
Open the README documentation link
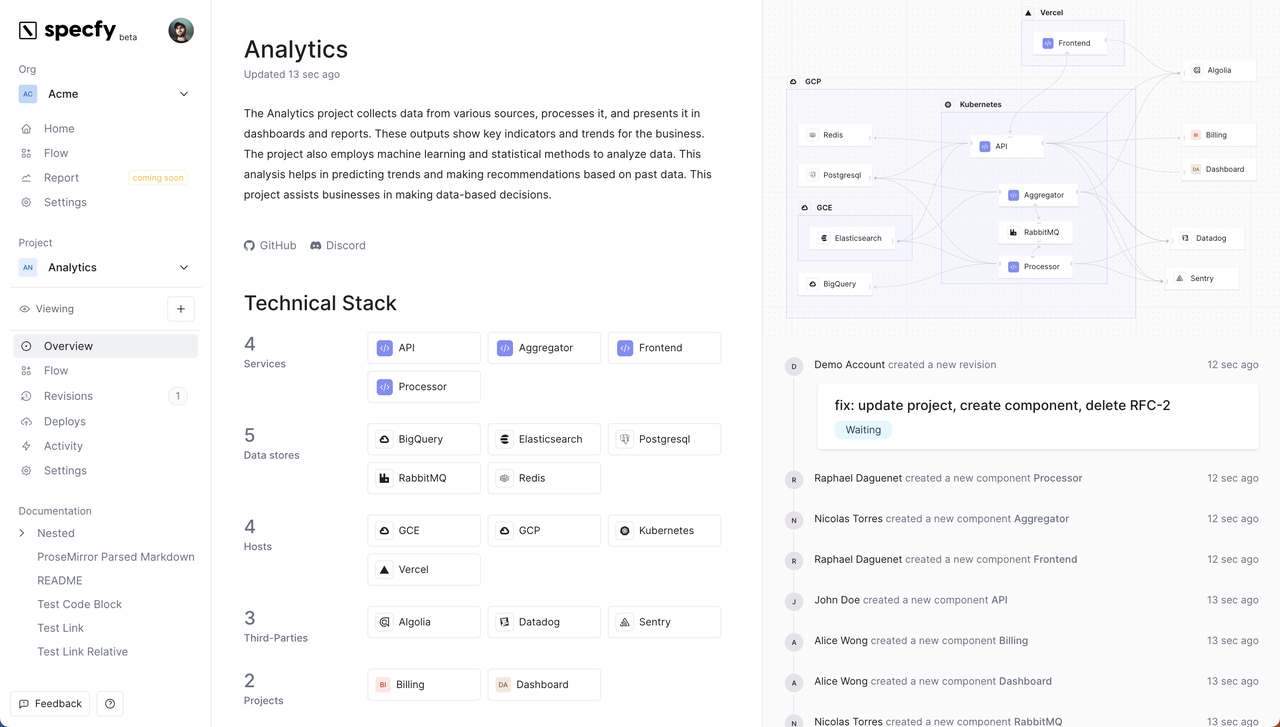[60, 581]
